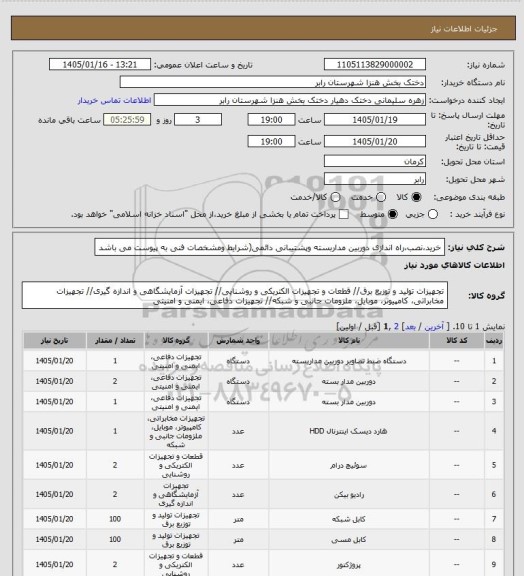
Task: Select the کالا/خدمت radio button
Action: coord(335,197)
